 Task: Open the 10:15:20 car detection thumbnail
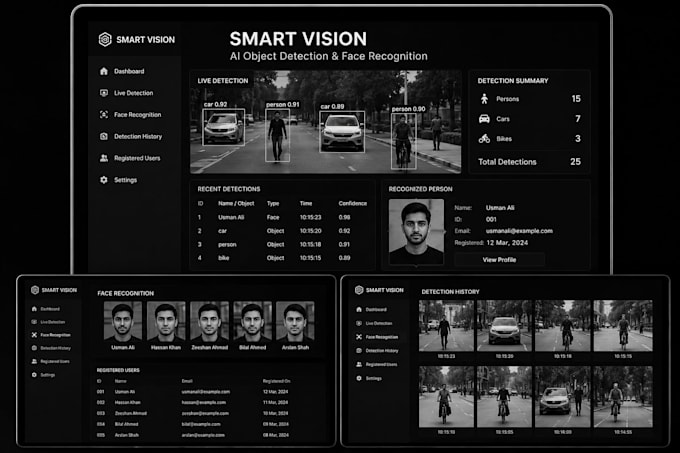(x=504, y=326)
